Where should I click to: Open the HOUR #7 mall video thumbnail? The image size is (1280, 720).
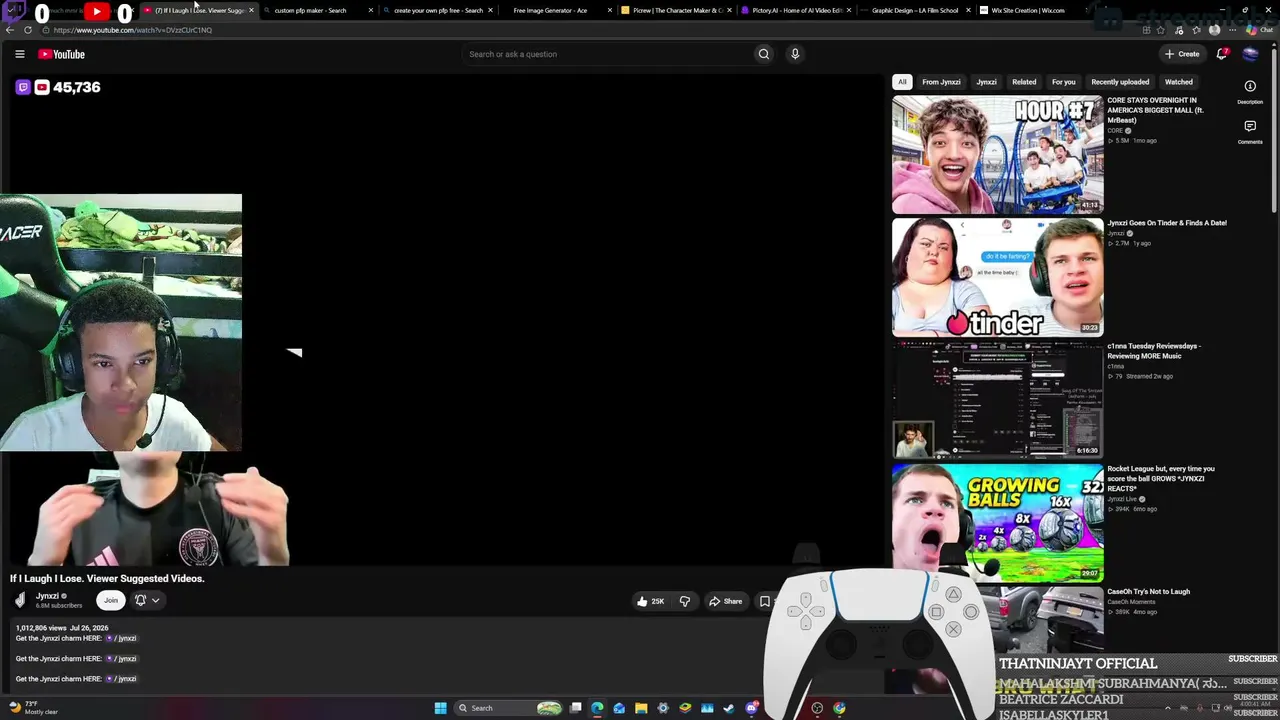point(998,154)
